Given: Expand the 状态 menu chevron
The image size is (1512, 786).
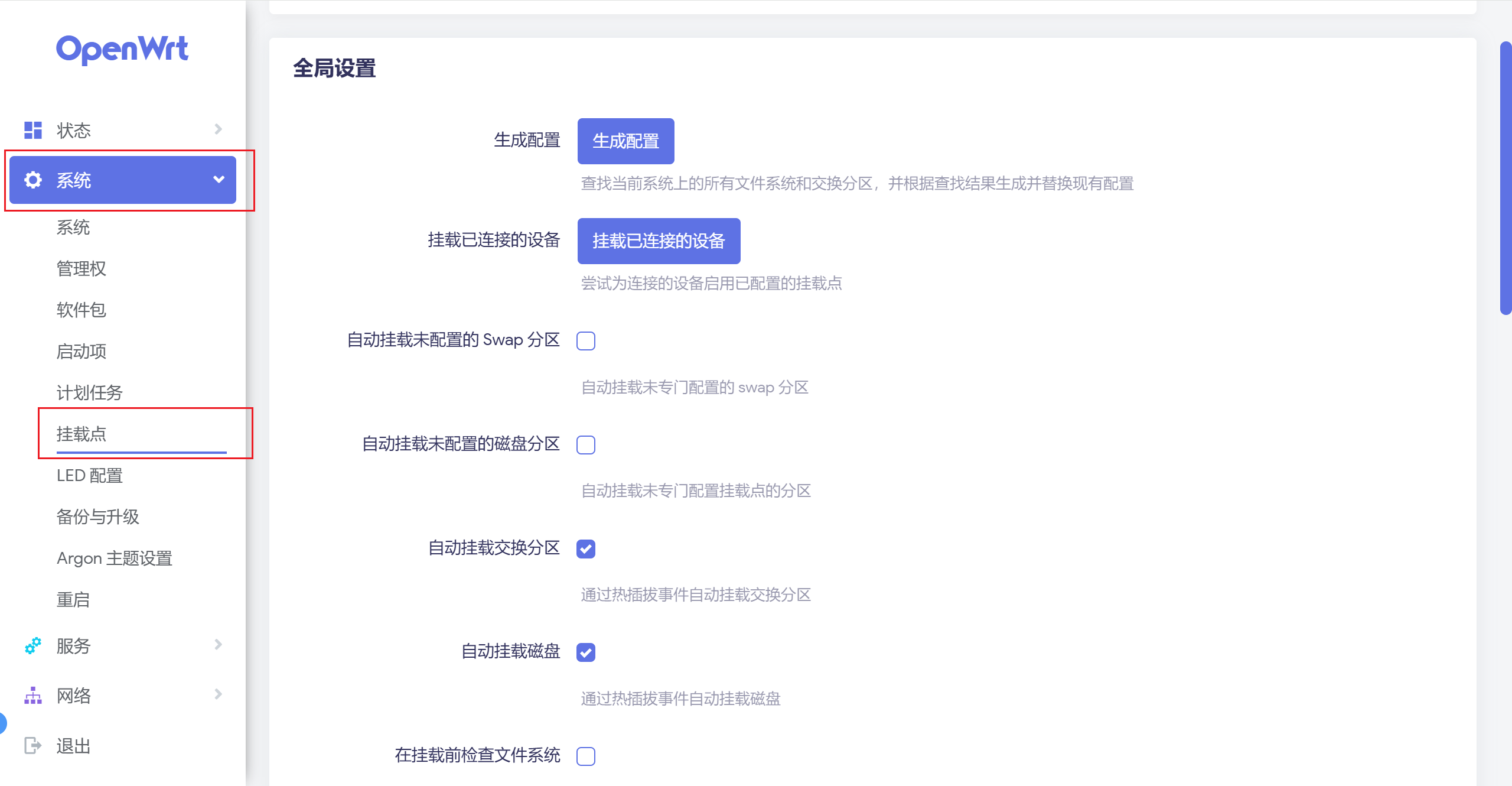Looking at the screenshot, I should pos(218,129).
